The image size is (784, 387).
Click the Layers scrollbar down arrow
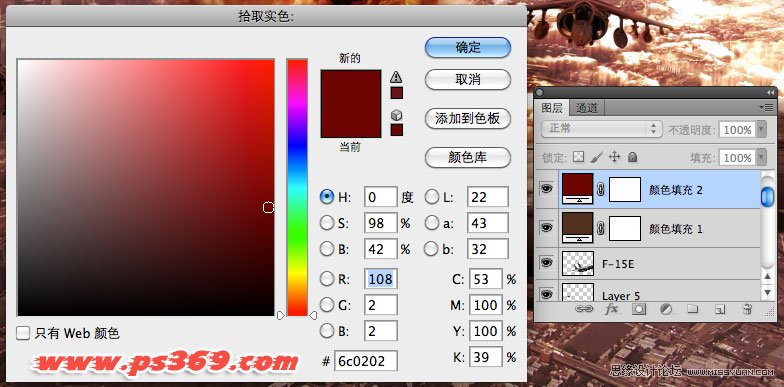768,292
